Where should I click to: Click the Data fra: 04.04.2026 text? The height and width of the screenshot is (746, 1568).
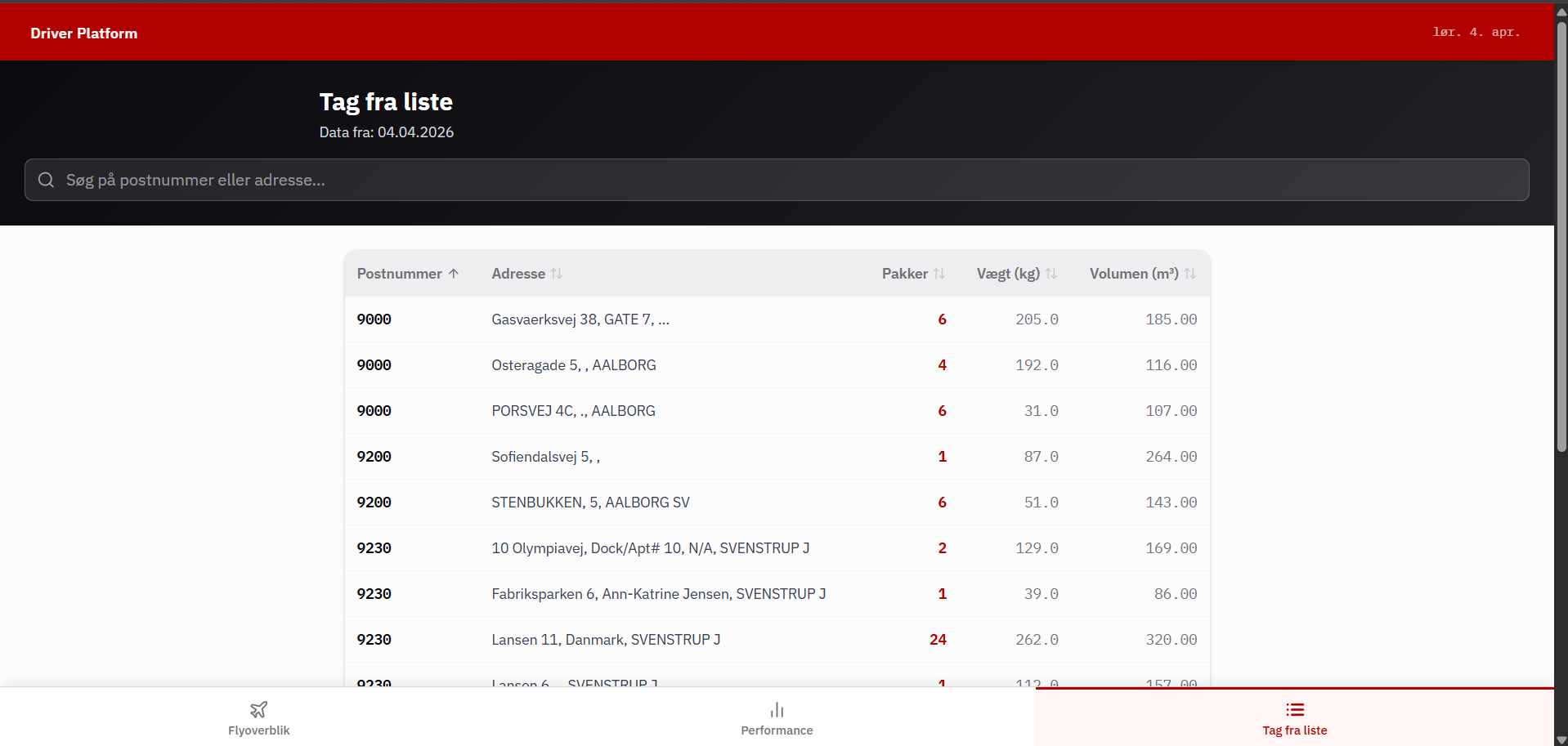[387, 132]
